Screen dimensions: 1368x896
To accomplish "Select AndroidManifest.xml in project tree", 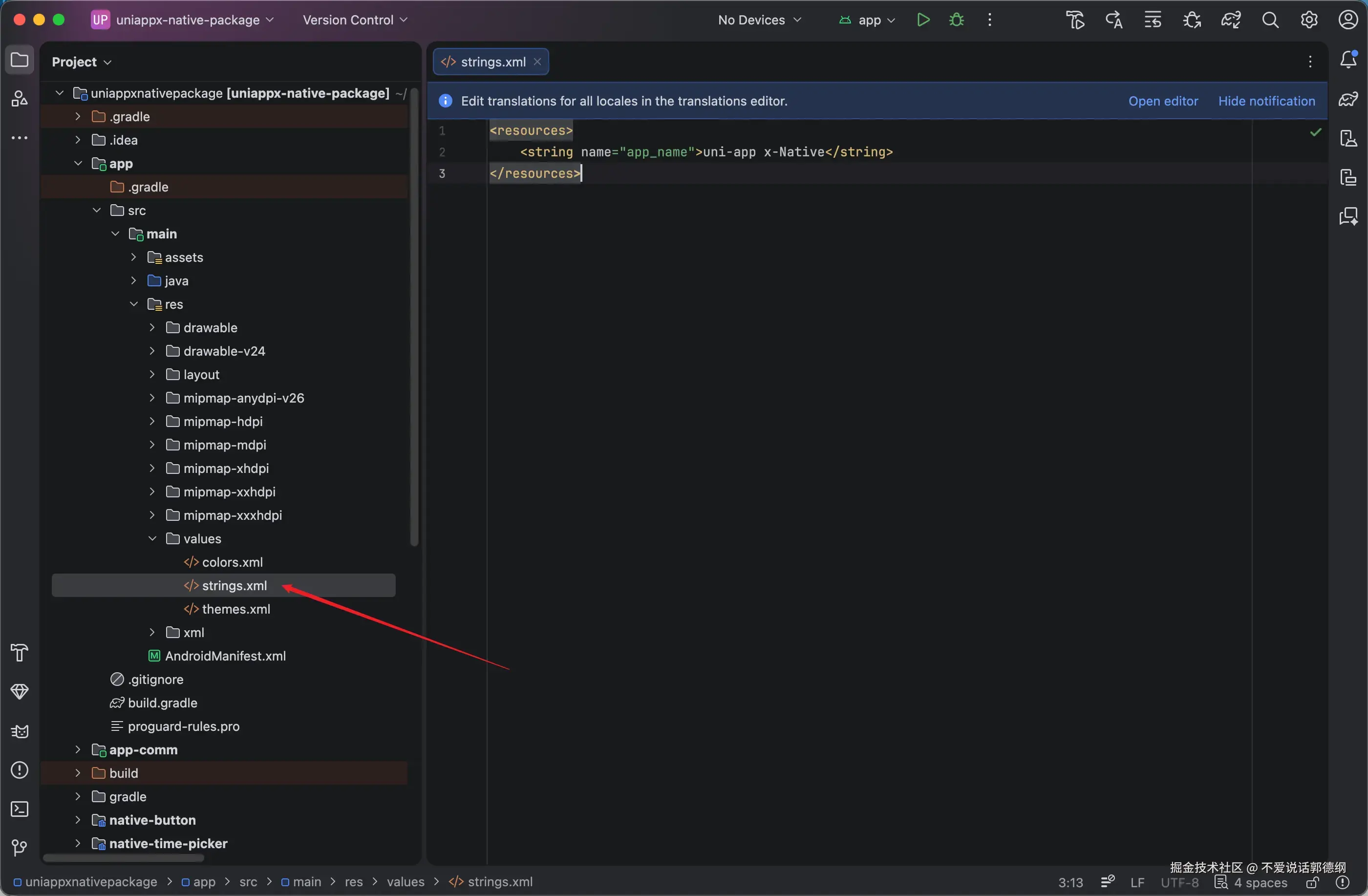I will 225,656.
